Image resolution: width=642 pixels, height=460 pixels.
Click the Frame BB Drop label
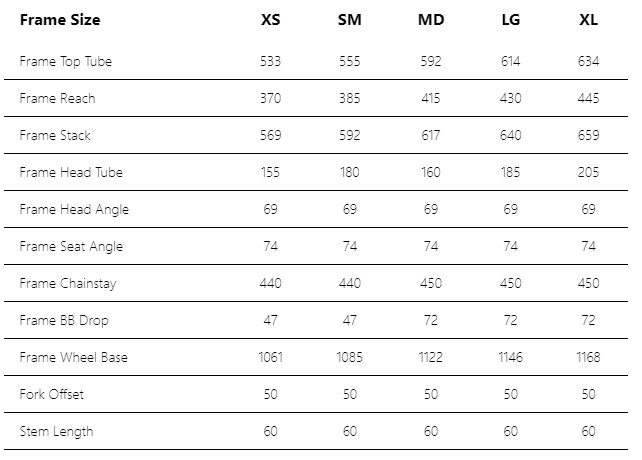(x=64, y=320)
